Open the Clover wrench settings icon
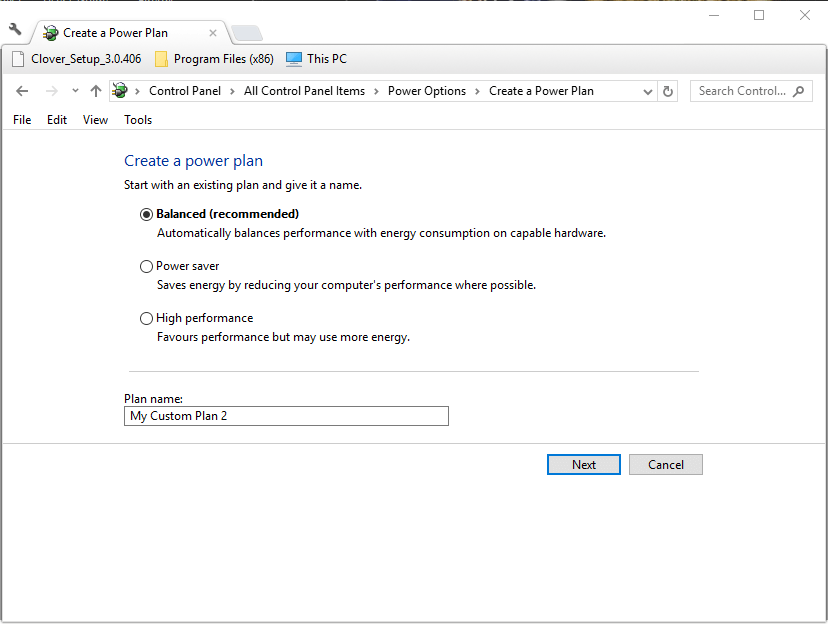The height and width of the screenshot is (624, 828). [x=15, y=29]
